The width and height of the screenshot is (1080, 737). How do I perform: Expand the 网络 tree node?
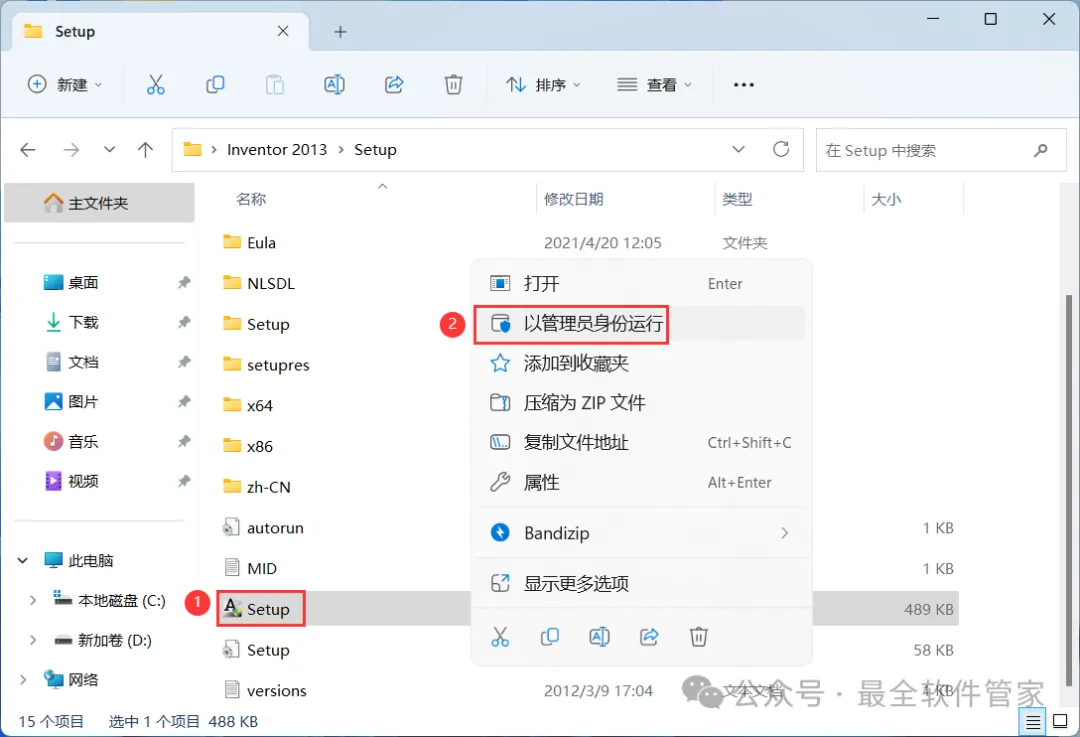coord(23,680)
